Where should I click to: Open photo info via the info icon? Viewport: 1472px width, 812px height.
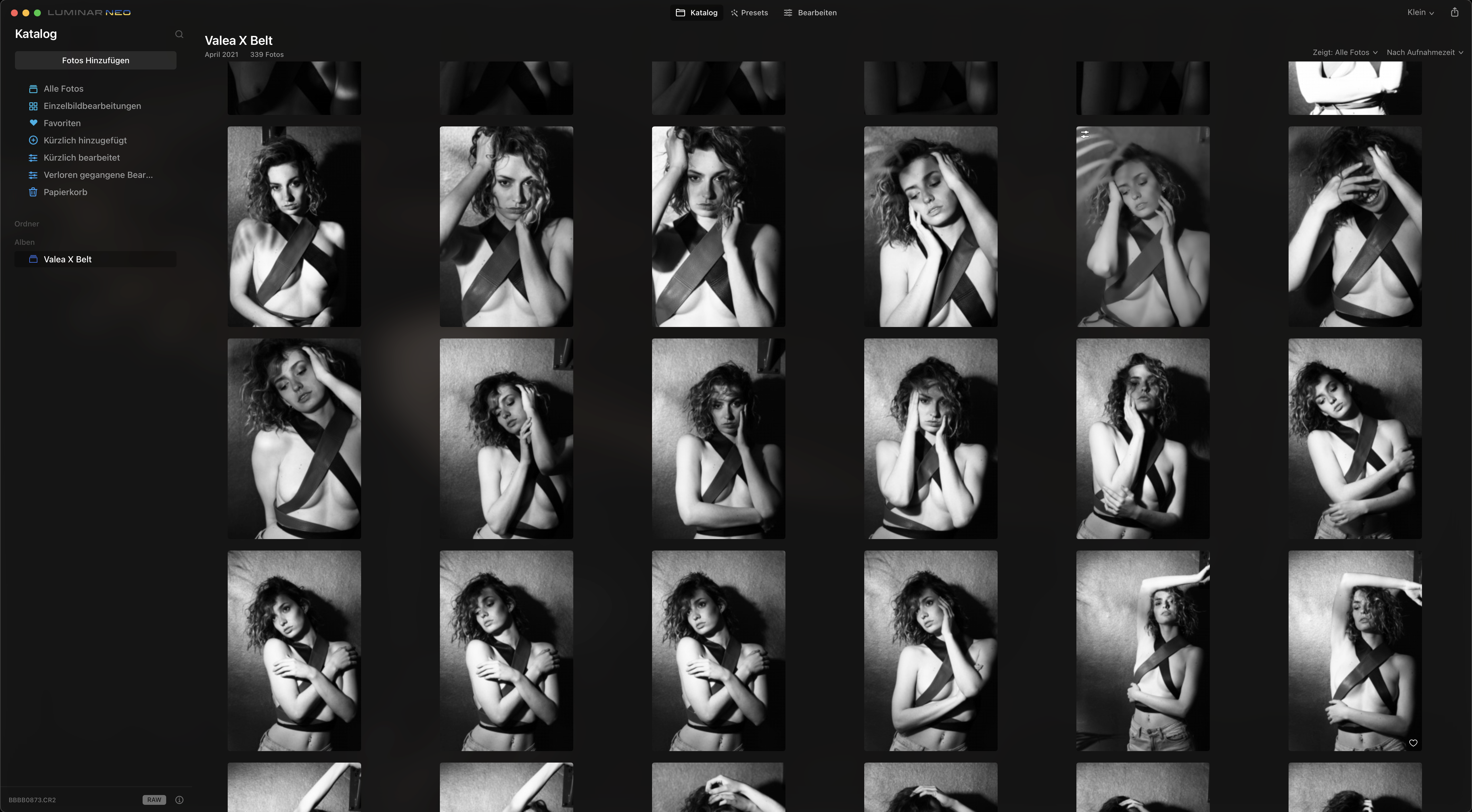(x=179, y=800)
